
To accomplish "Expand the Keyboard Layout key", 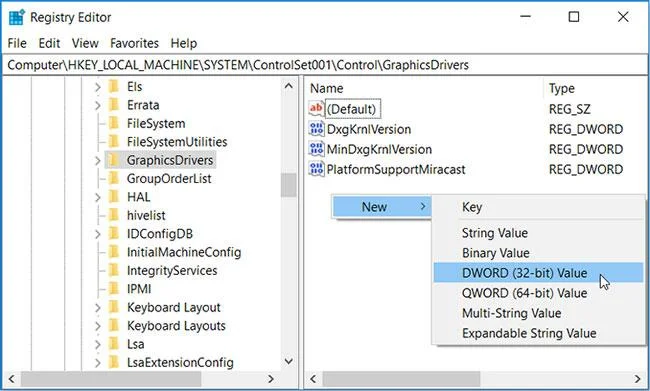I will click(x=97, y=308).
